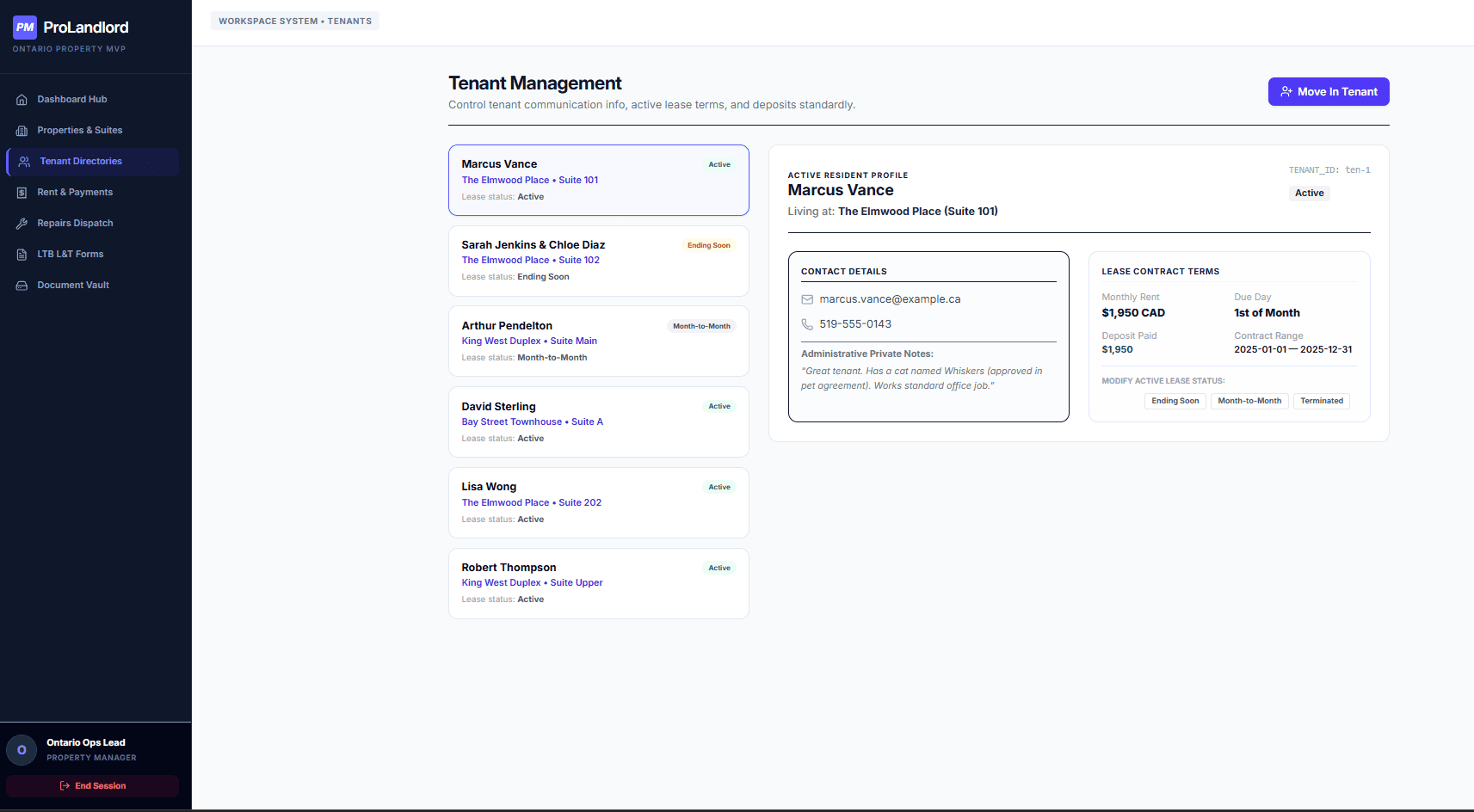
Task: Click the Ending Soon badge on Sarah's card
Action: (x=709, y=246)
